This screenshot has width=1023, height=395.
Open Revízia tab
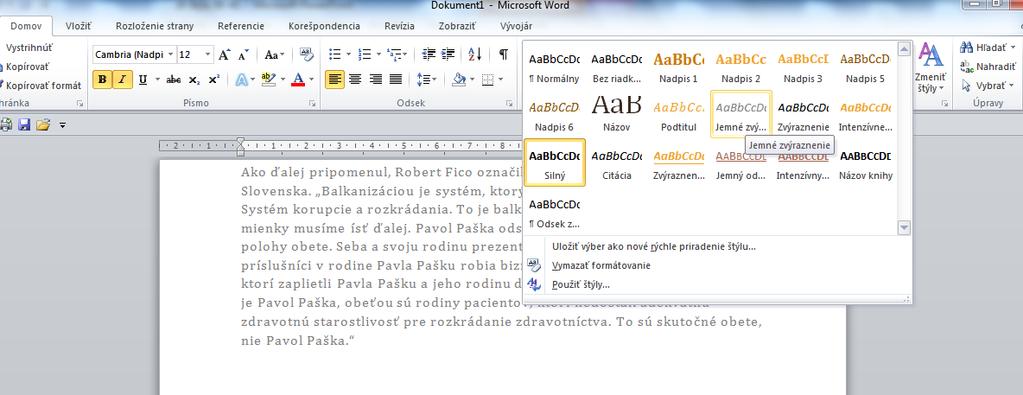(399, 26)
